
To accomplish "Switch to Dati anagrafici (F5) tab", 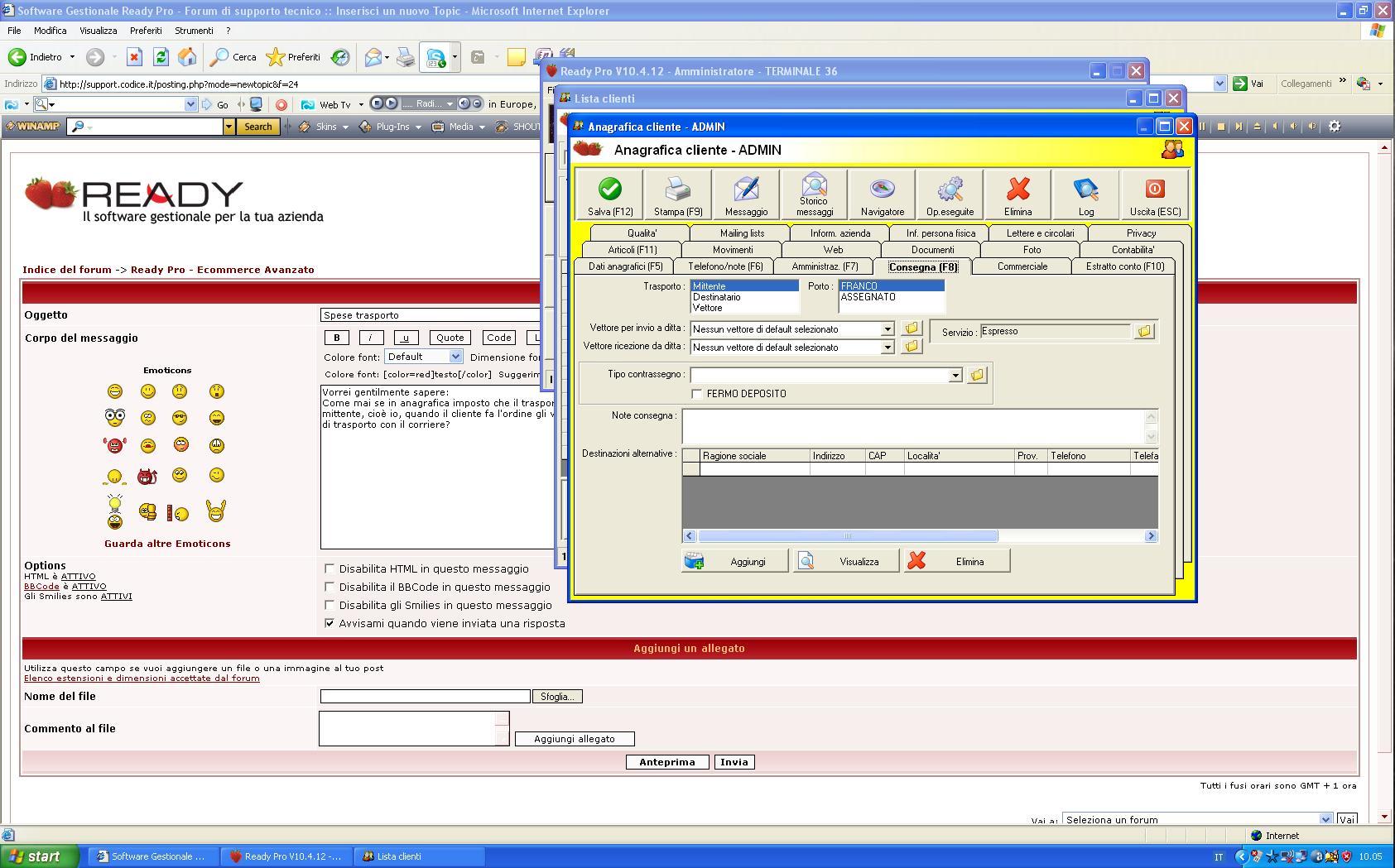I will pos(625,266).
